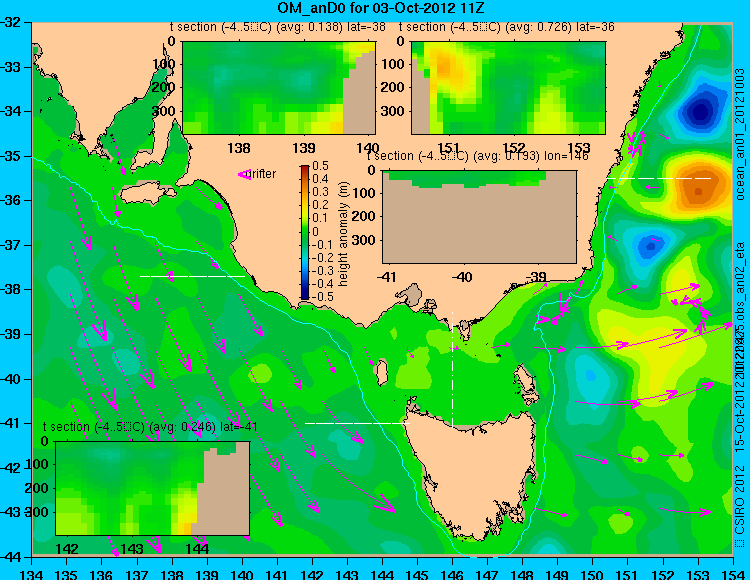Click the 148 longitude axis label
Image resolution: width=750 pixels, height=580 pixels.
click(x=522, y=574)
